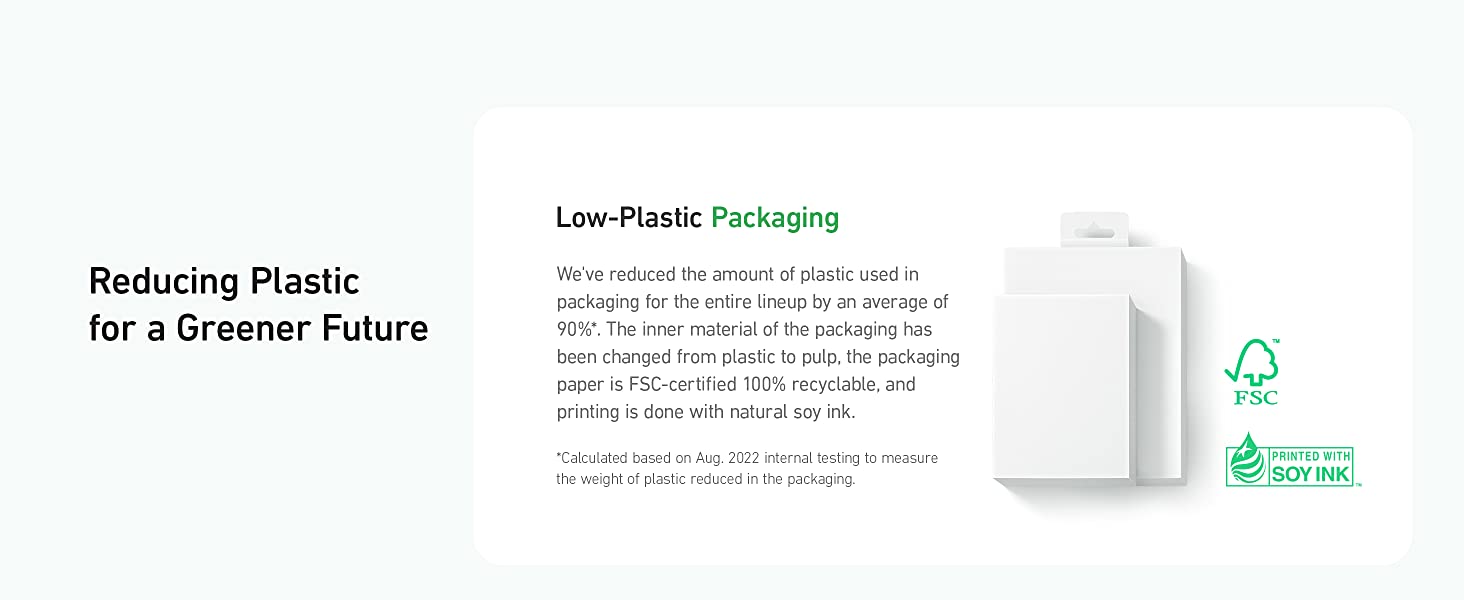Click the "90%*" figure in the paragraph

pyautogui.click(x=577, y=329)
